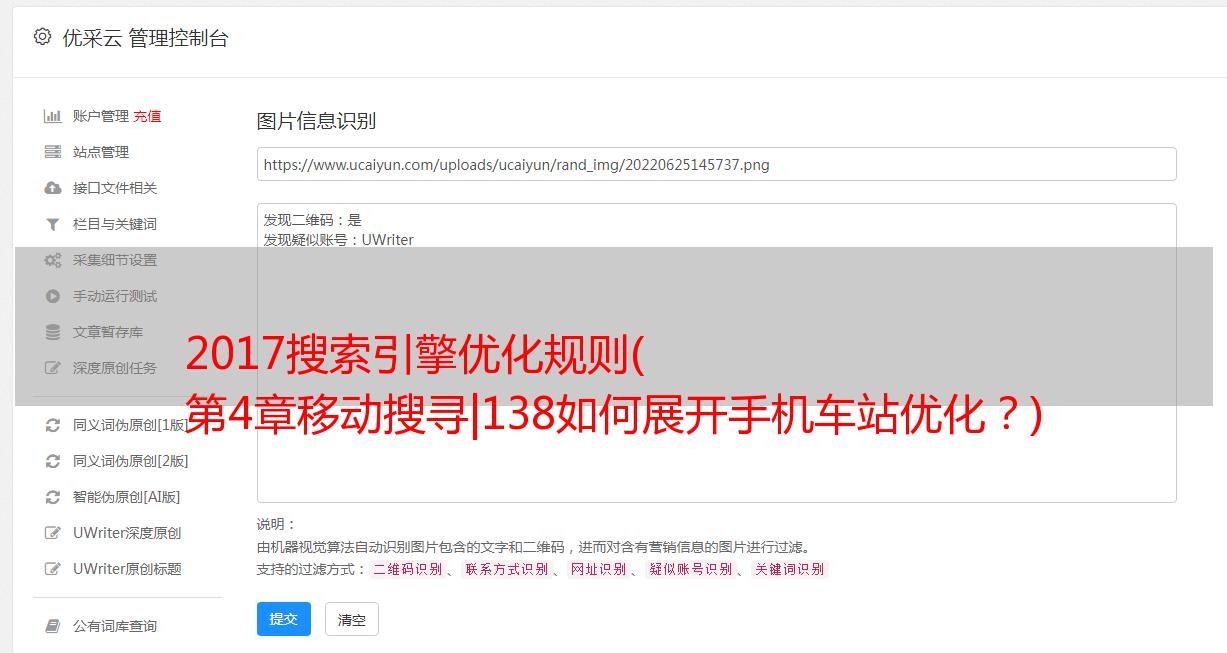Click inside the recognition result text area
Screen dimensions: 1227x653
click(x=716, y=353)
